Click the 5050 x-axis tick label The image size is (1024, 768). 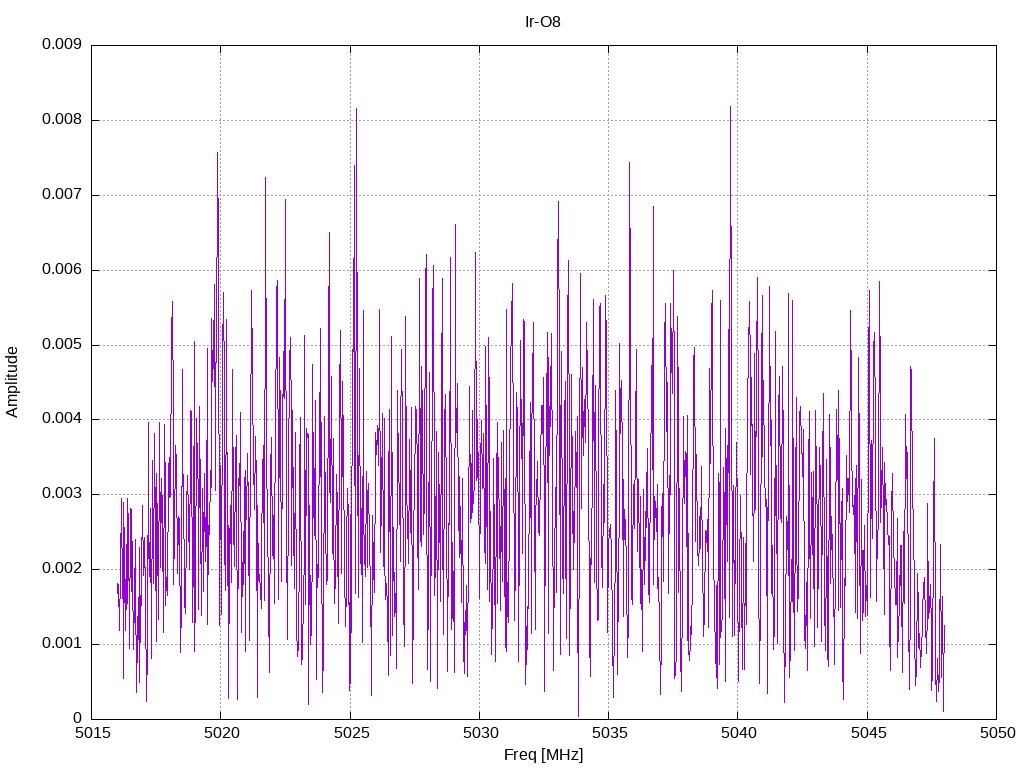(x=998, y=733)
